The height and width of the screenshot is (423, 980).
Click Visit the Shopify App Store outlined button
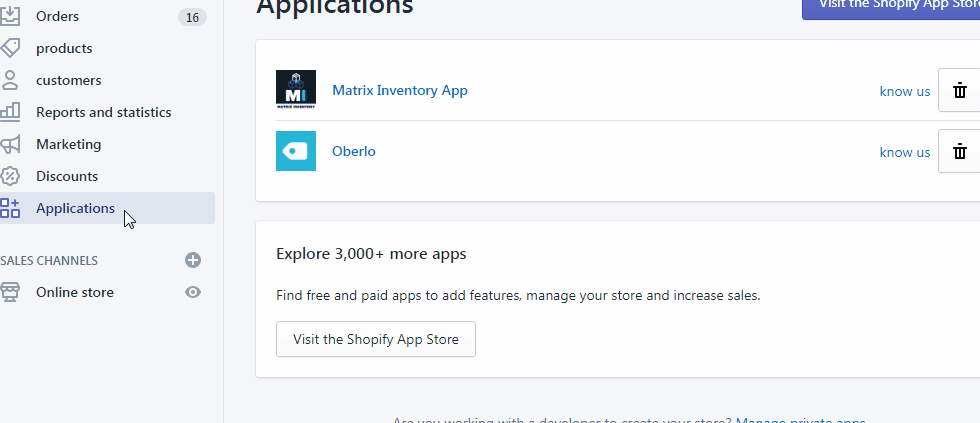[376, 339]
